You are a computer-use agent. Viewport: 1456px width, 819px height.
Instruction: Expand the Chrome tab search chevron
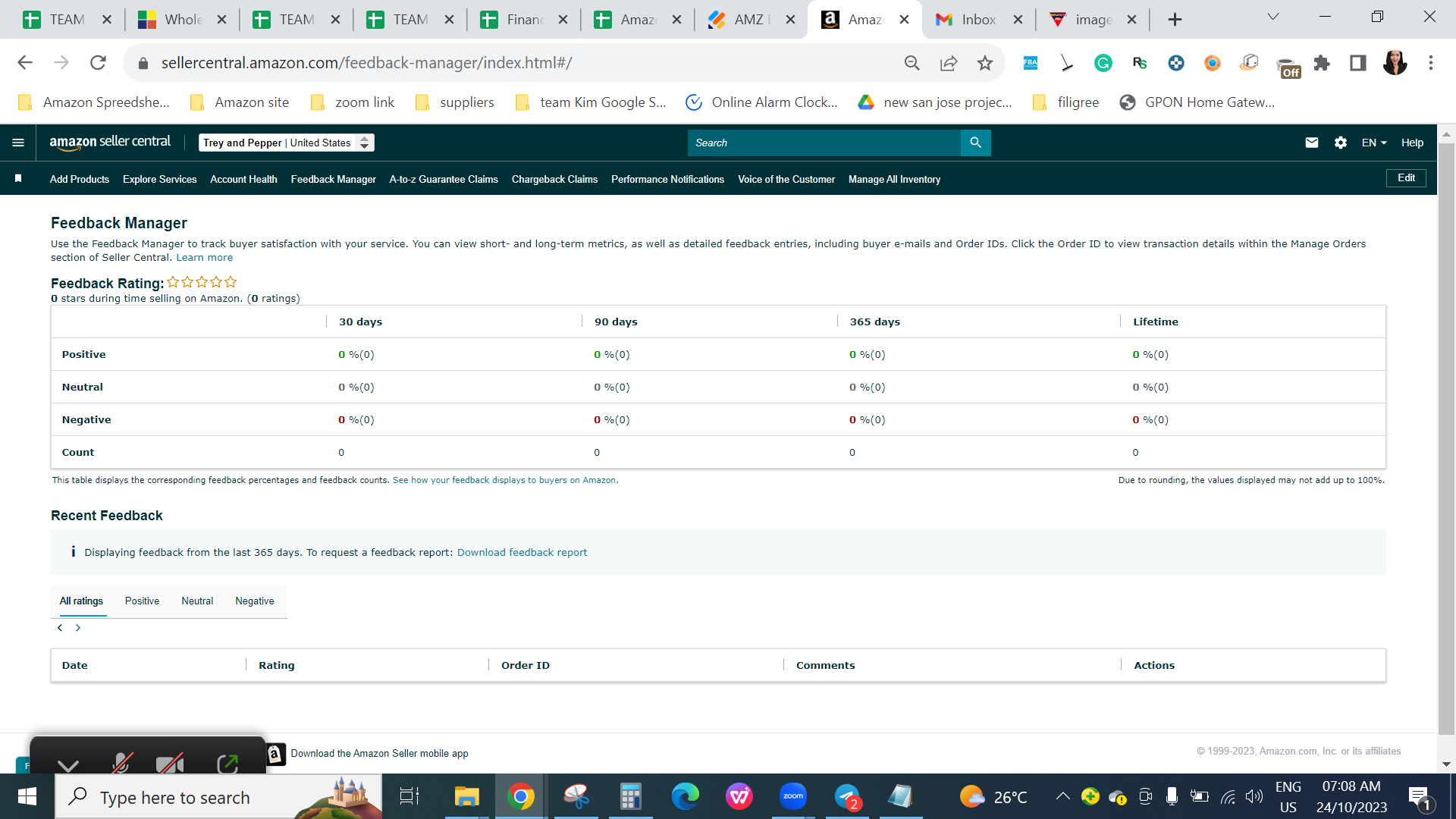(1273, 17)
